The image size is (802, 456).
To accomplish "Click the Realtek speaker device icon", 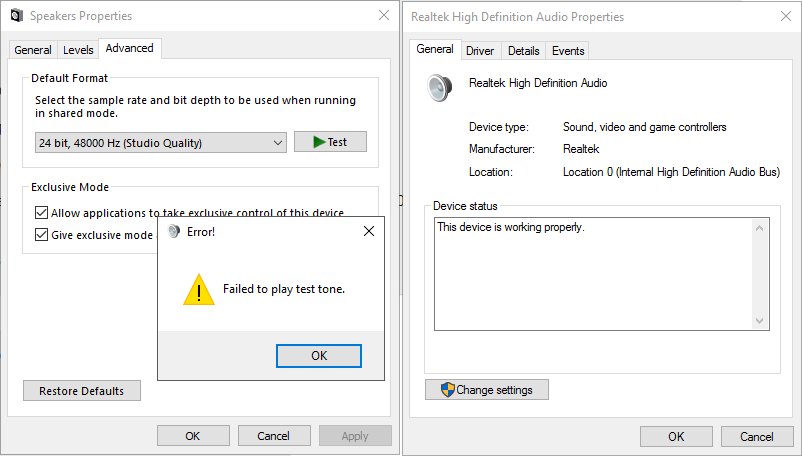I will 439,87.
